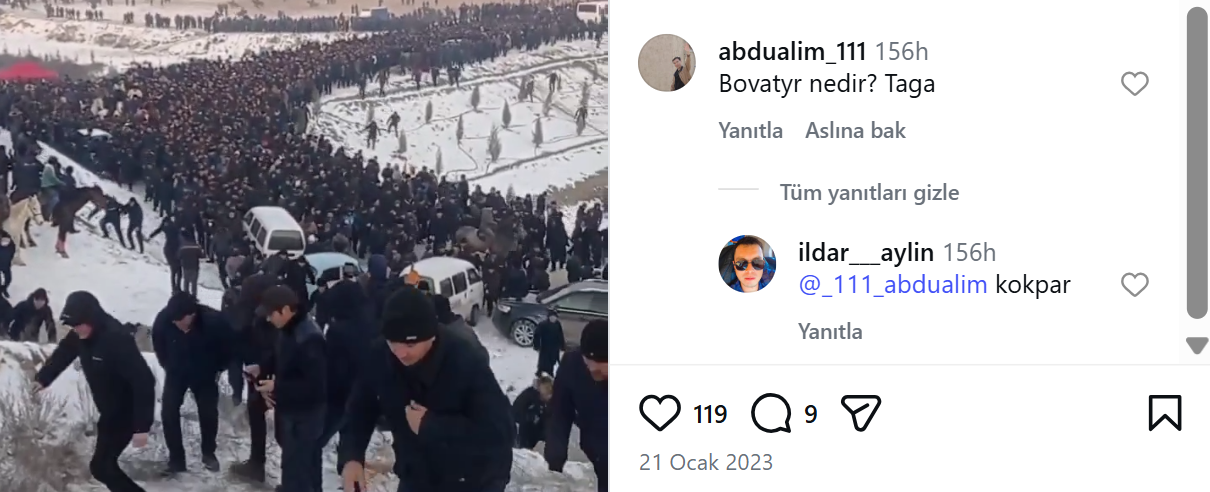Collapse replies with Tüm yanıtları gizle
The image size is (1210, 492).
point(869,192)
